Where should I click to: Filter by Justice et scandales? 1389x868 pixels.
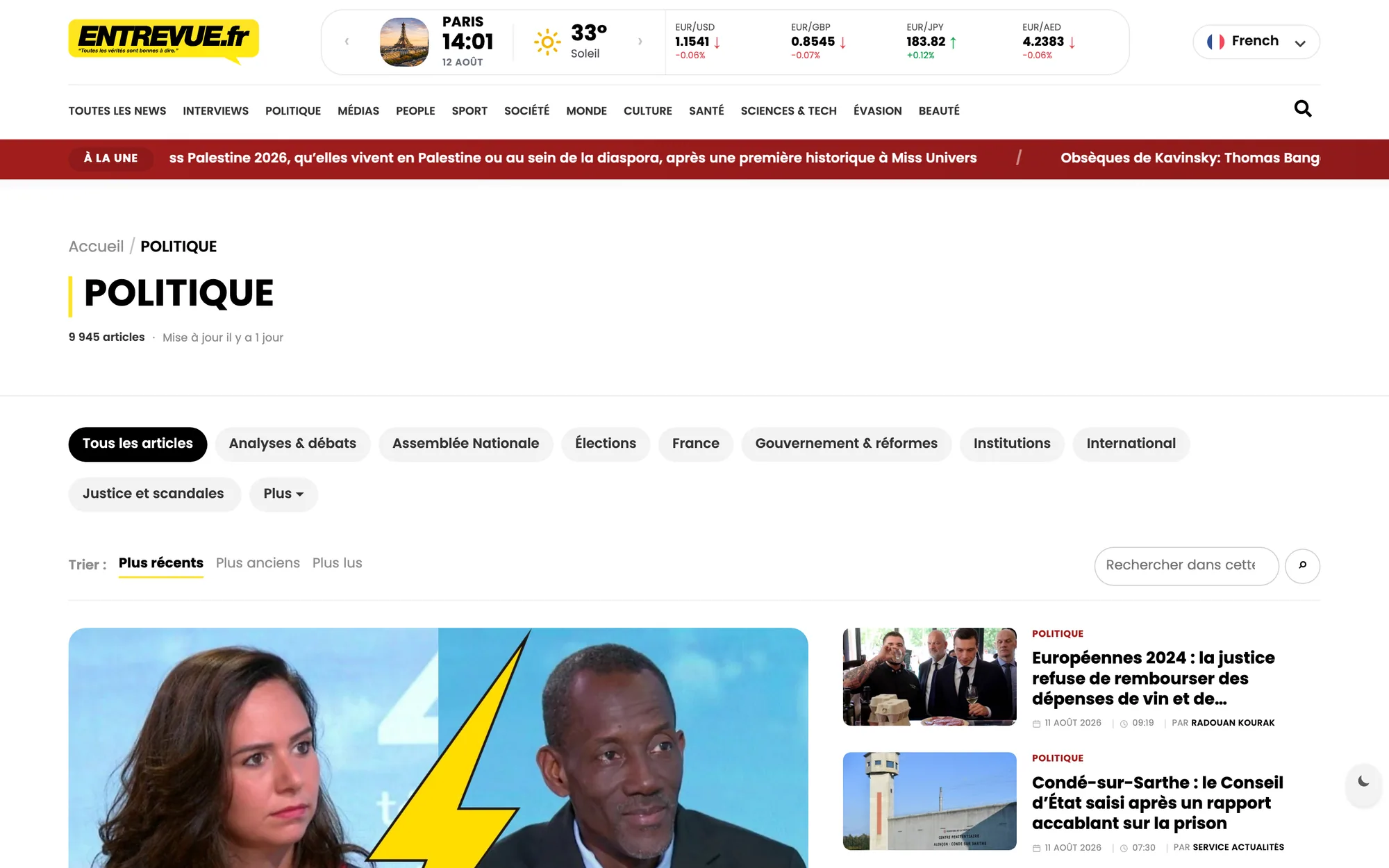(153, 494)
